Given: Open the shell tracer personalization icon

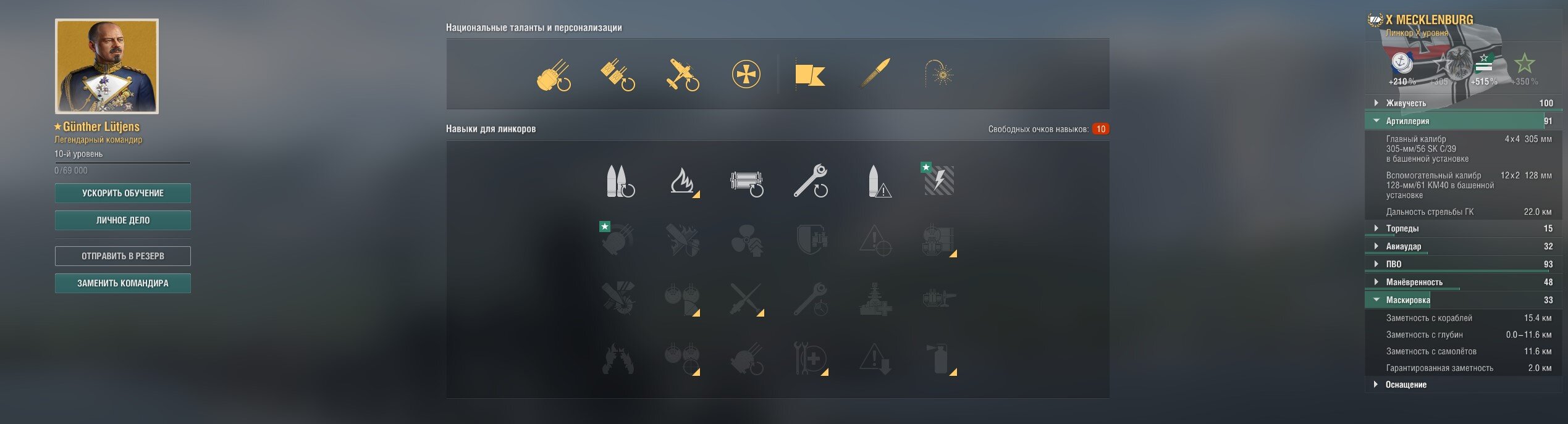Looking at the screenshot, I should click(875, 74).
